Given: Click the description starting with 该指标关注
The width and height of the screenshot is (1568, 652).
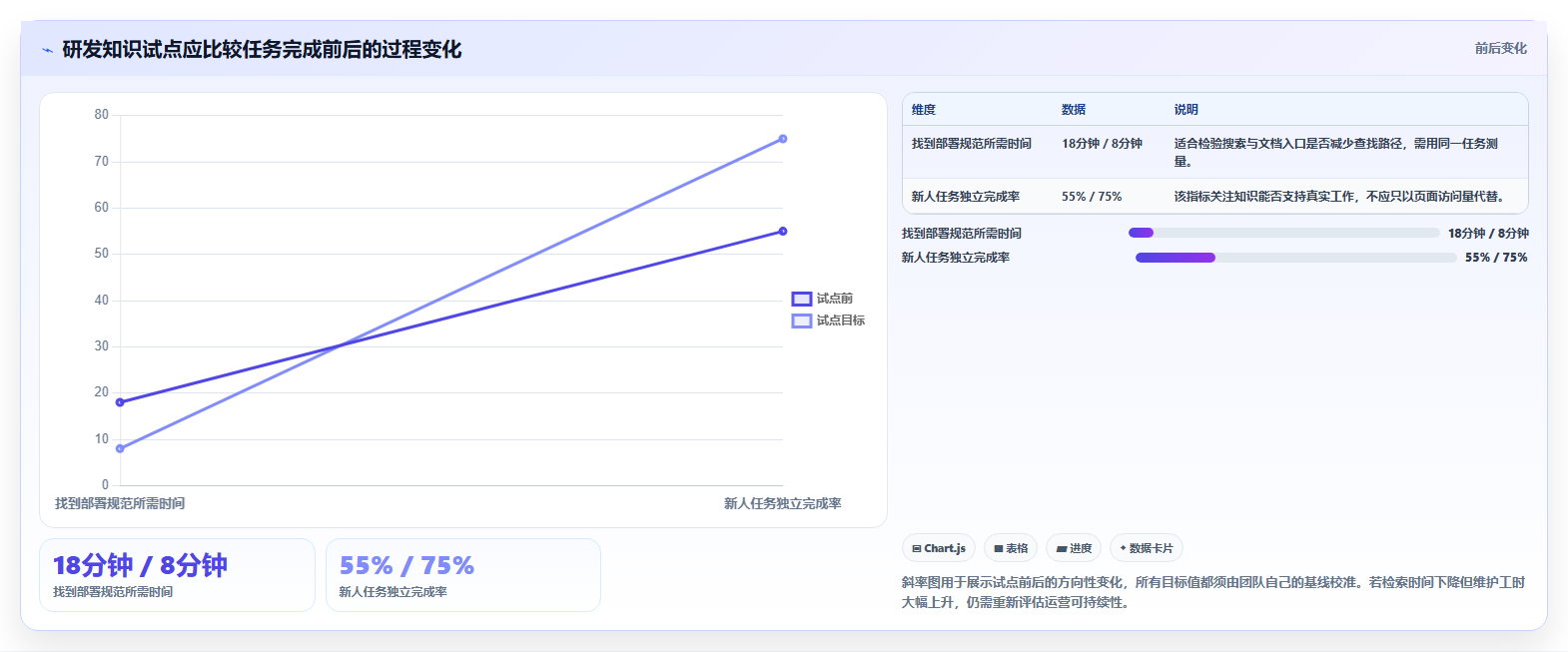Looking at the screenshot, I should coord(1341,197).
